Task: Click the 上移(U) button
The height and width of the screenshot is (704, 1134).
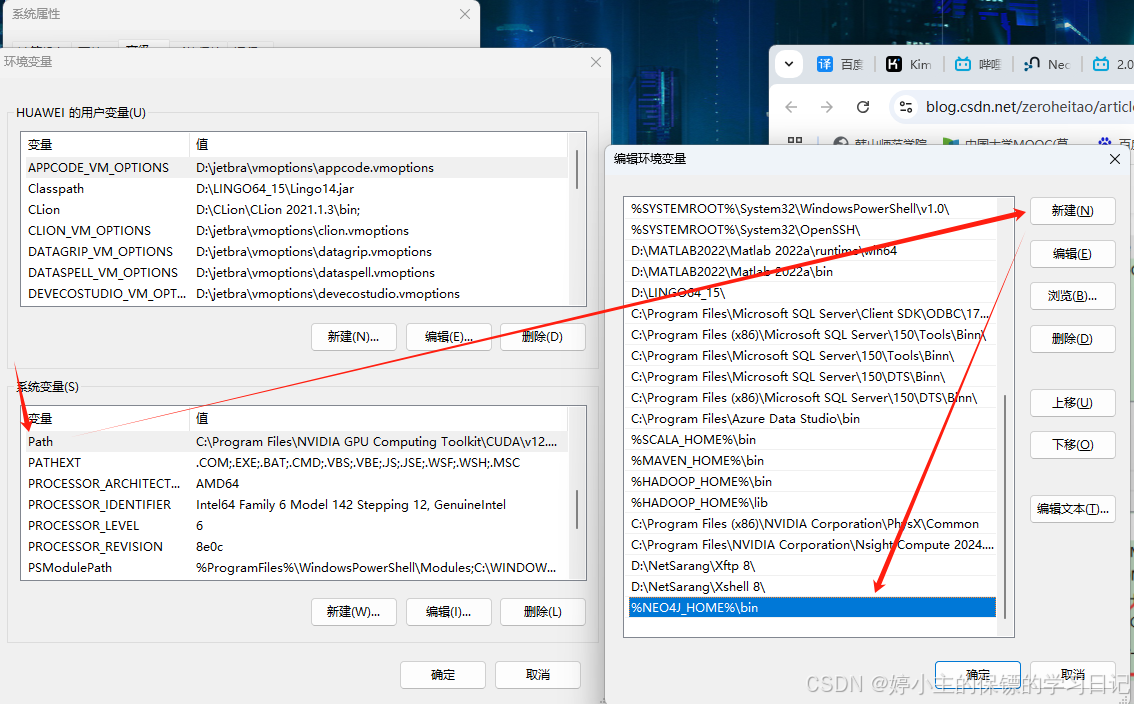Action: pyautogui.click(x=1072, y=402)
